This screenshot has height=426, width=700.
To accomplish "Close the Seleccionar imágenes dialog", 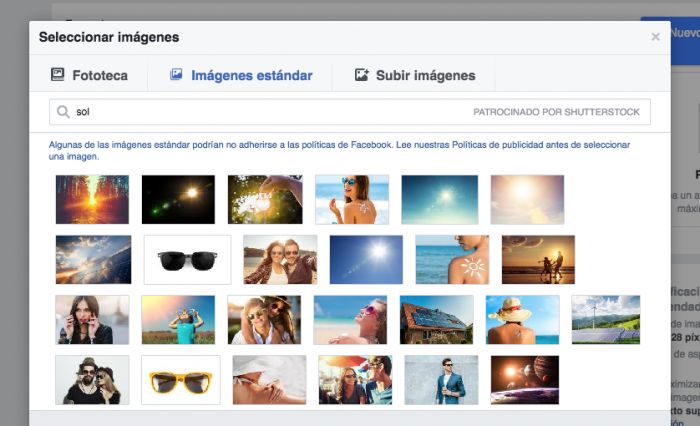I will pos(655,37).
